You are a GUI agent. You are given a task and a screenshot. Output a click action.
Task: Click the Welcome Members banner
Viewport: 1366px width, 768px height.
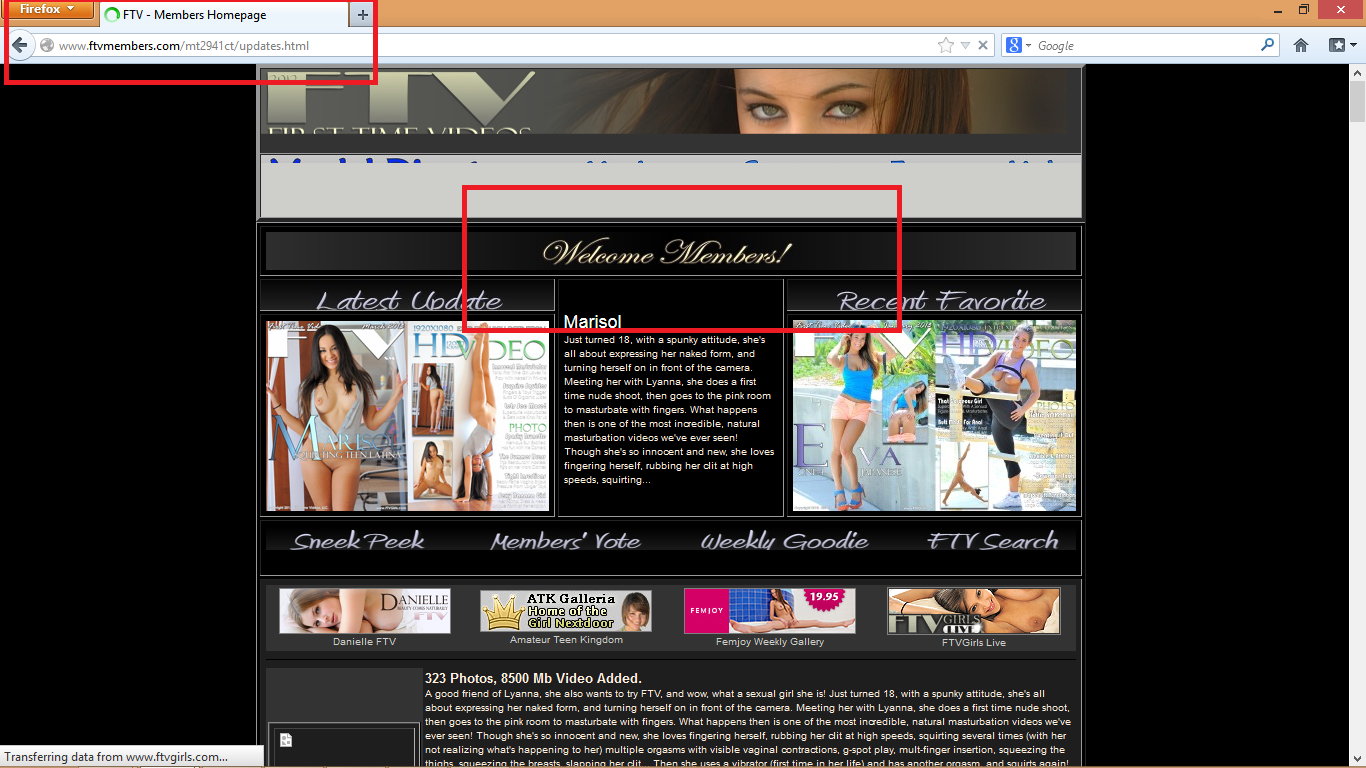click(670, 252)
